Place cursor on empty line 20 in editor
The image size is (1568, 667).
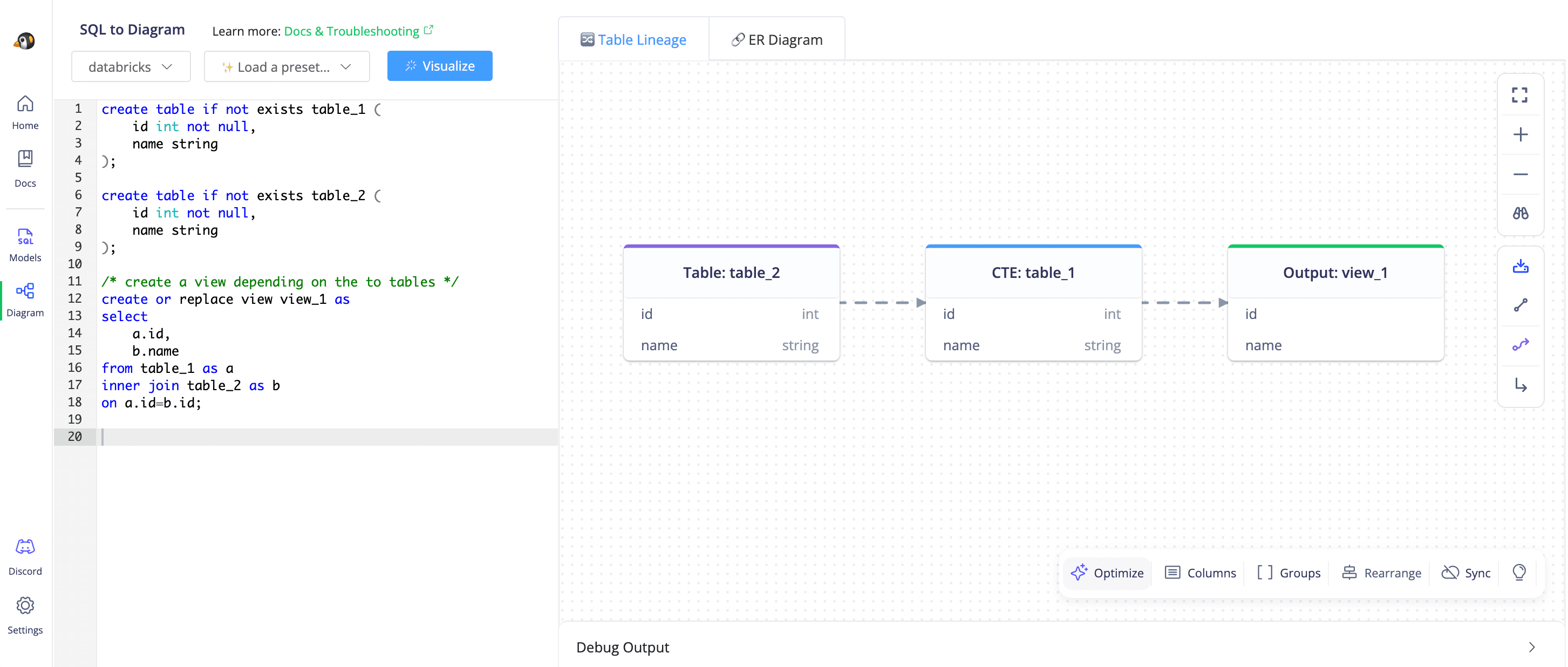pos(328,437)
